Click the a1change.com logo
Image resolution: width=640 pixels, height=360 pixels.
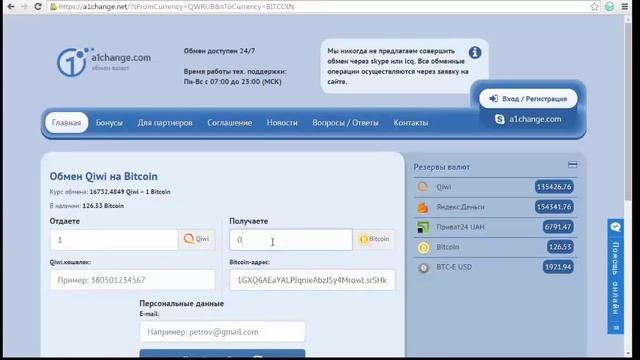coord(104,62)
